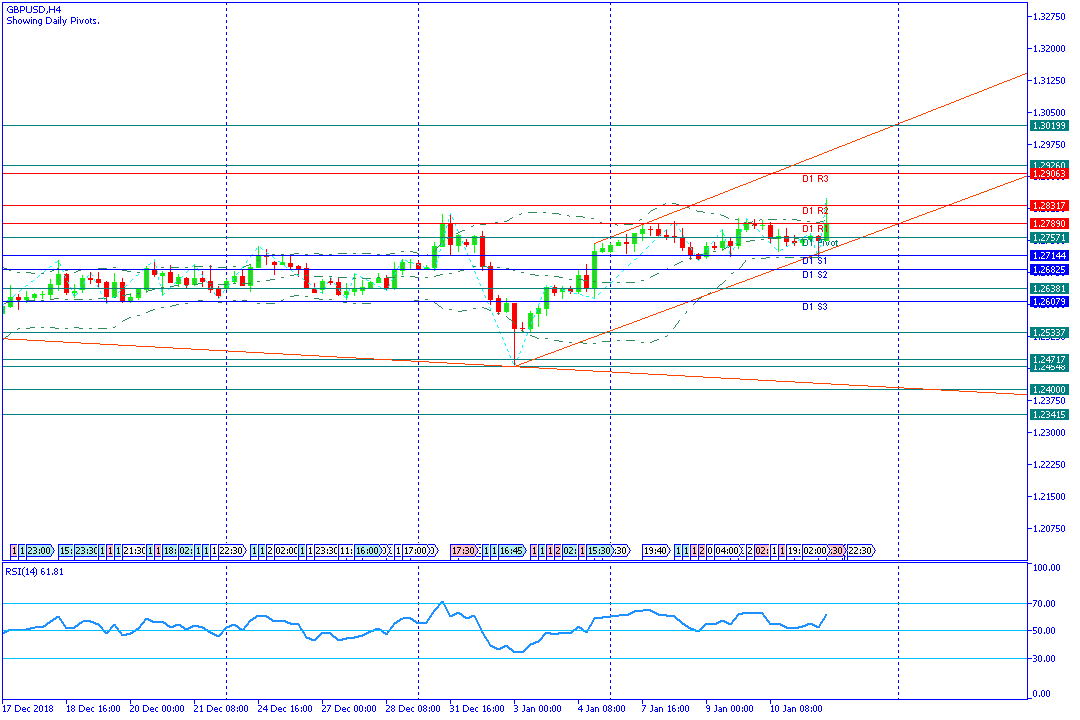The height and width of the screenshot is (720, 1080).
Task: Click the RSI(14) 61.81 indicator label
Action: [x=34, y=572]
